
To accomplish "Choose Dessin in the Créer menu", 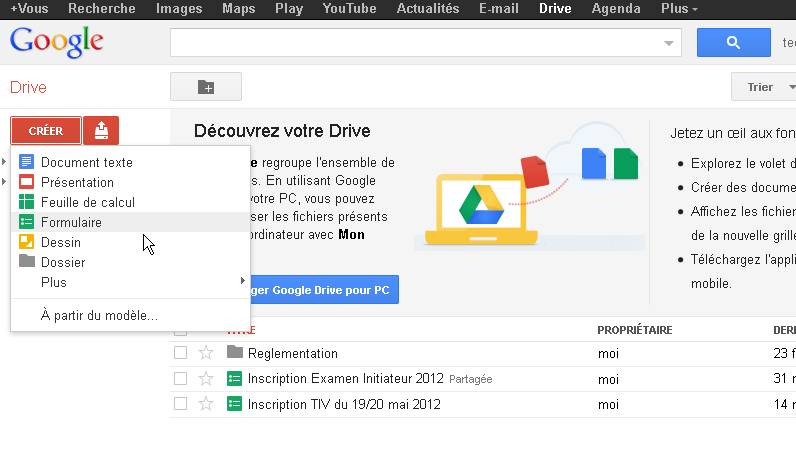I will tap(130, 242).
